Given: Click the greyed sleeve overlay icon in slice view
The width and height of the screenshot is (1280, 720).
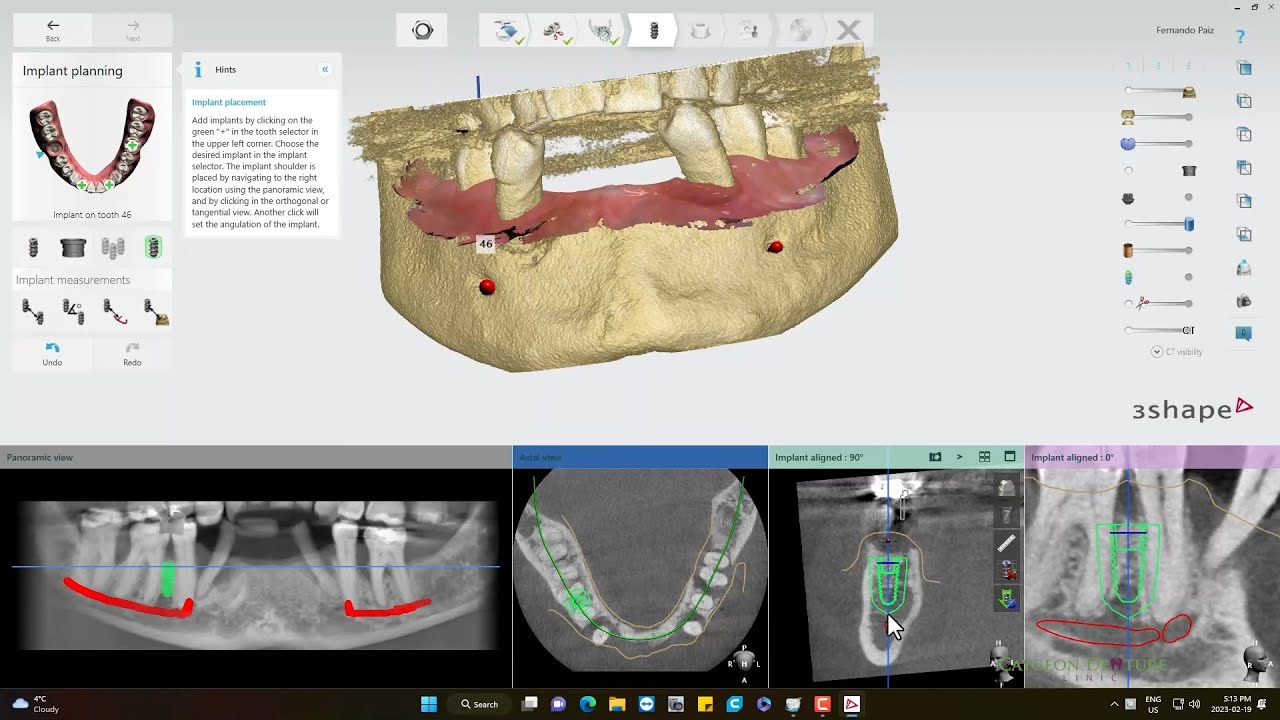Looking at the screenshot, I should (x=1007, y=515).
